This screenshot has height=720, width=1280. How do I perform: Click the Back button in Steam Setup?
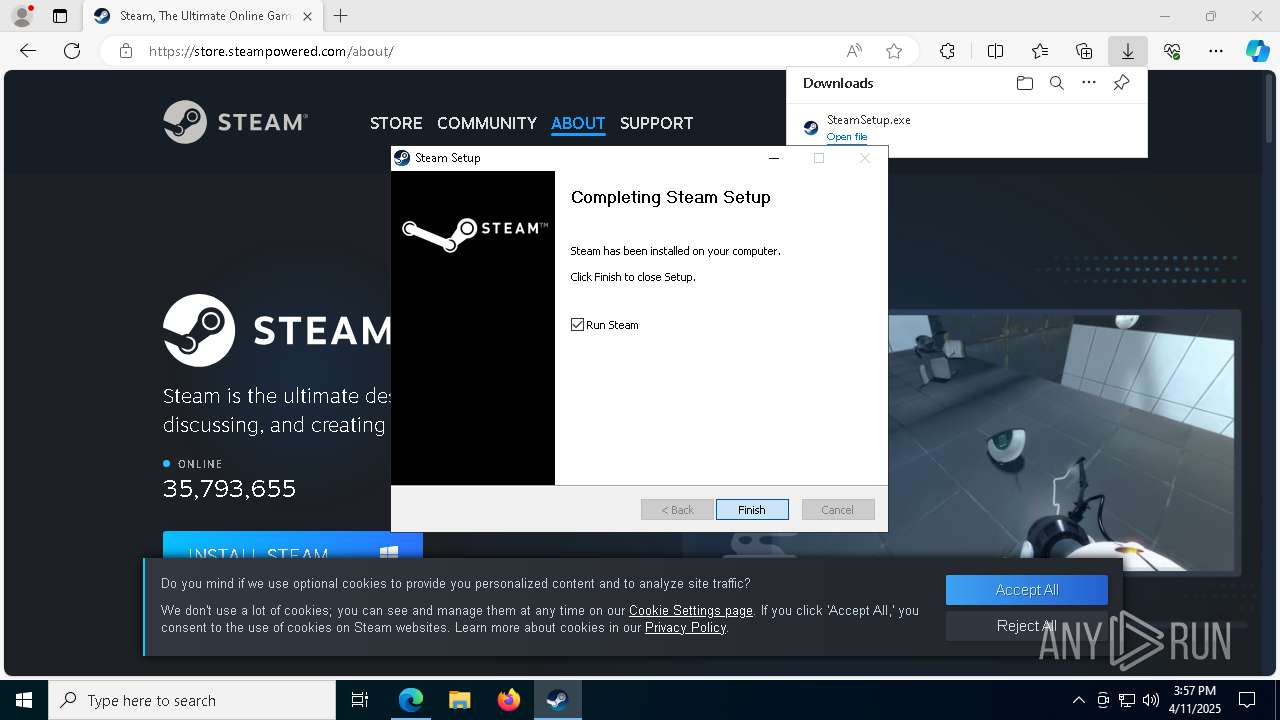pos(677,509)
